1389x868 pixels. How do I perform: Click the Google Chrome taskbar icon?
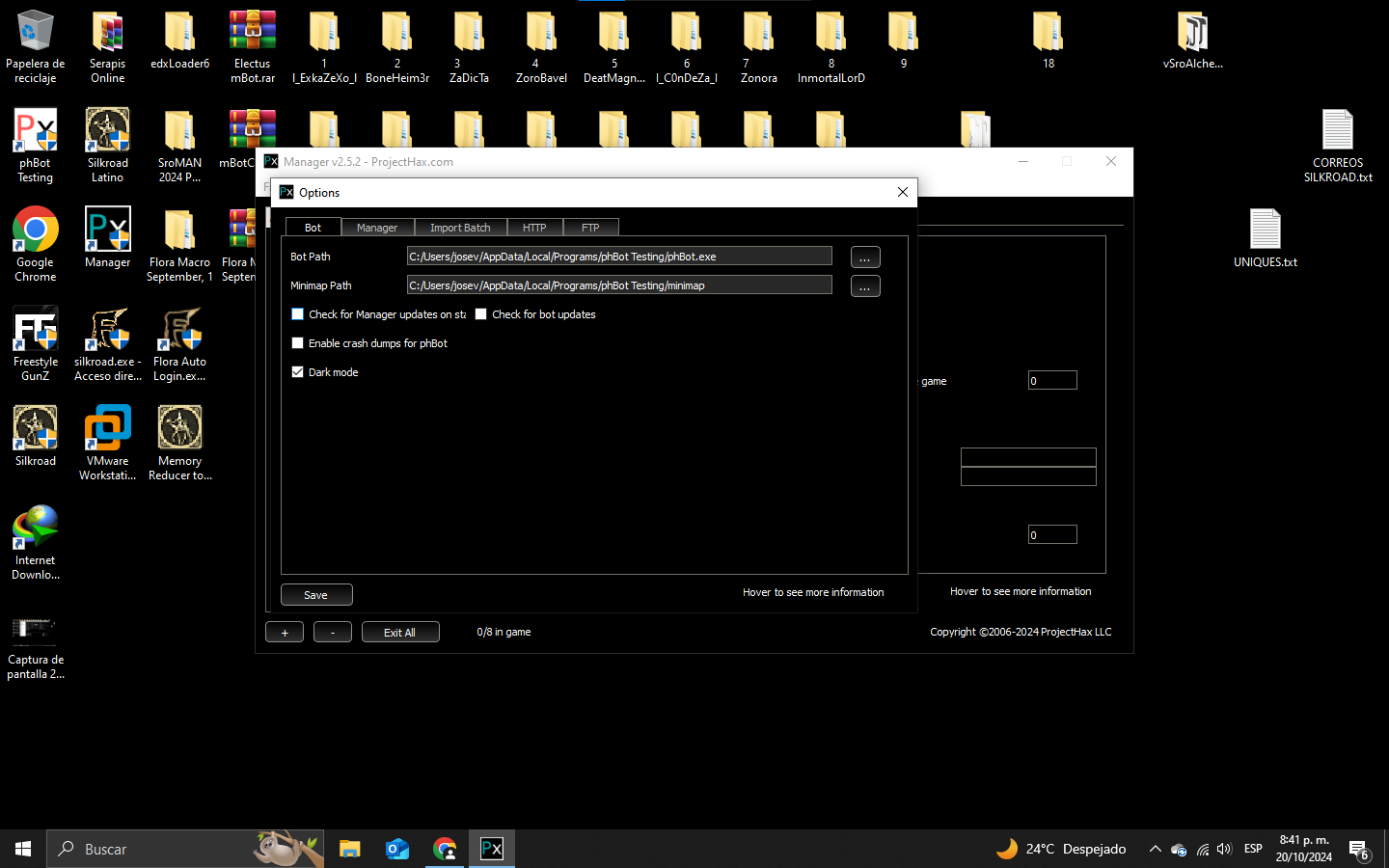tap(445, 849)
